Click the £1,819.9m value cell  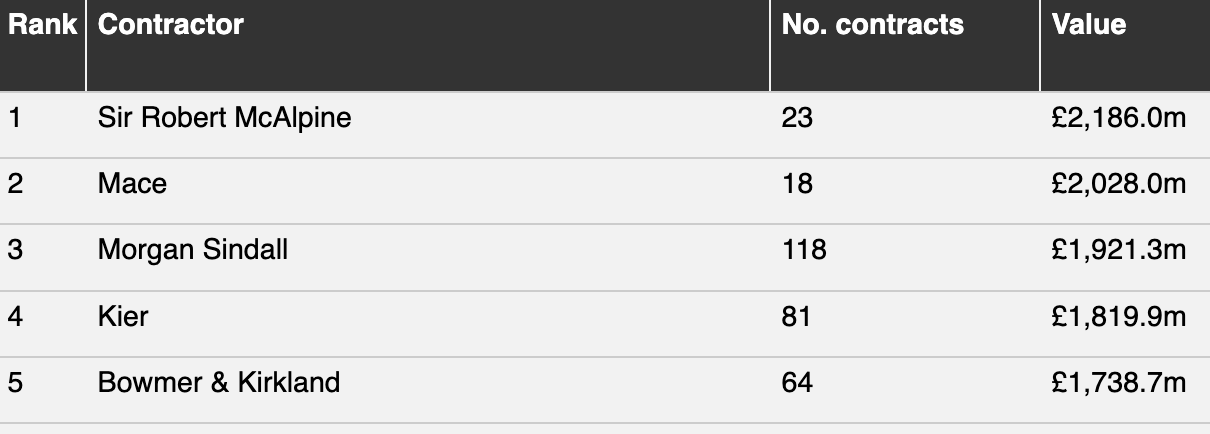coord(1118,317)
